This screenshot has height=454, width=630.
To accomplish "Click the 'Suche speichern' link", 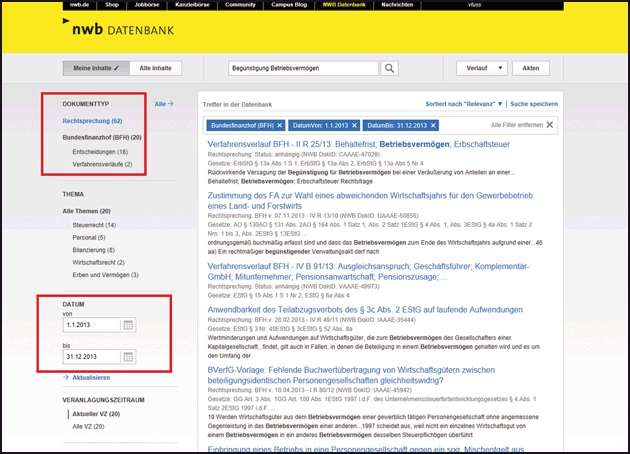I will (534, 103).
